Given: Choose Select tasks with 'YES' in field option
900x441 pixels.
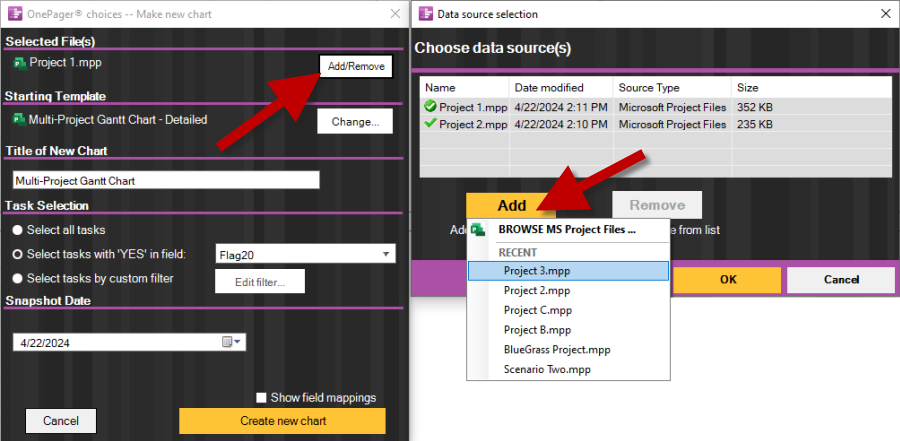Looking at the screenshot, I should pos(18,254).
